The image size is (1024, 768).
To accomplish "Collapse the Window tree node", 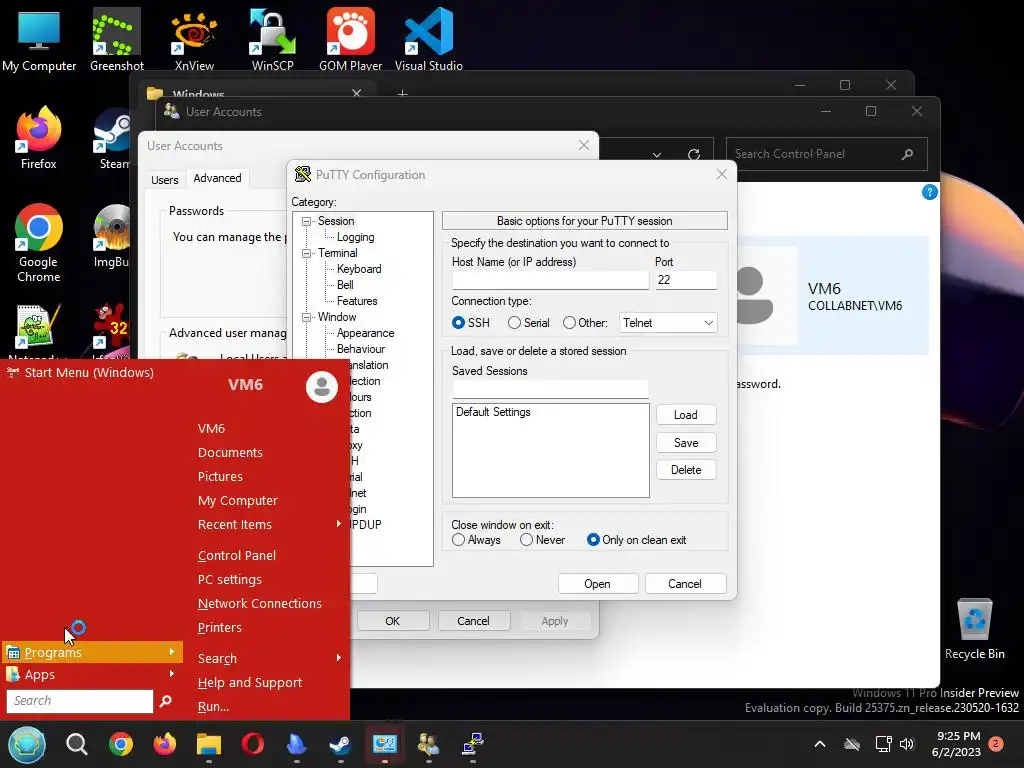I will coord(306,317).
